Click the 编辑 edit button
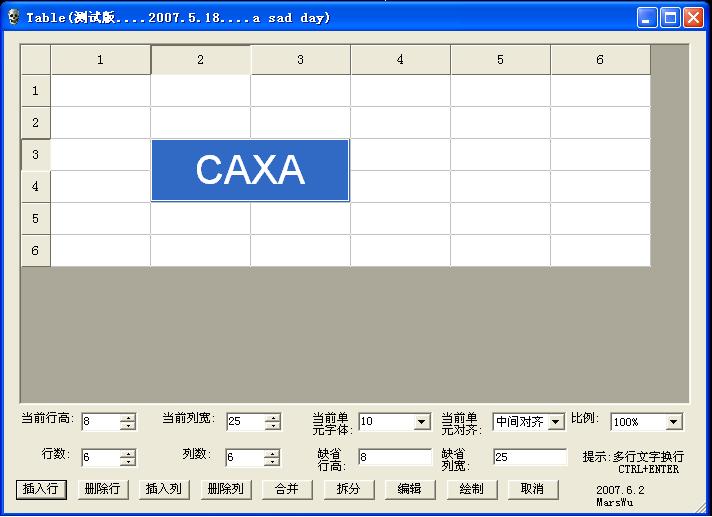Image resolution: width=712 pixels, height=517 pixels. (x=410, y=489)
